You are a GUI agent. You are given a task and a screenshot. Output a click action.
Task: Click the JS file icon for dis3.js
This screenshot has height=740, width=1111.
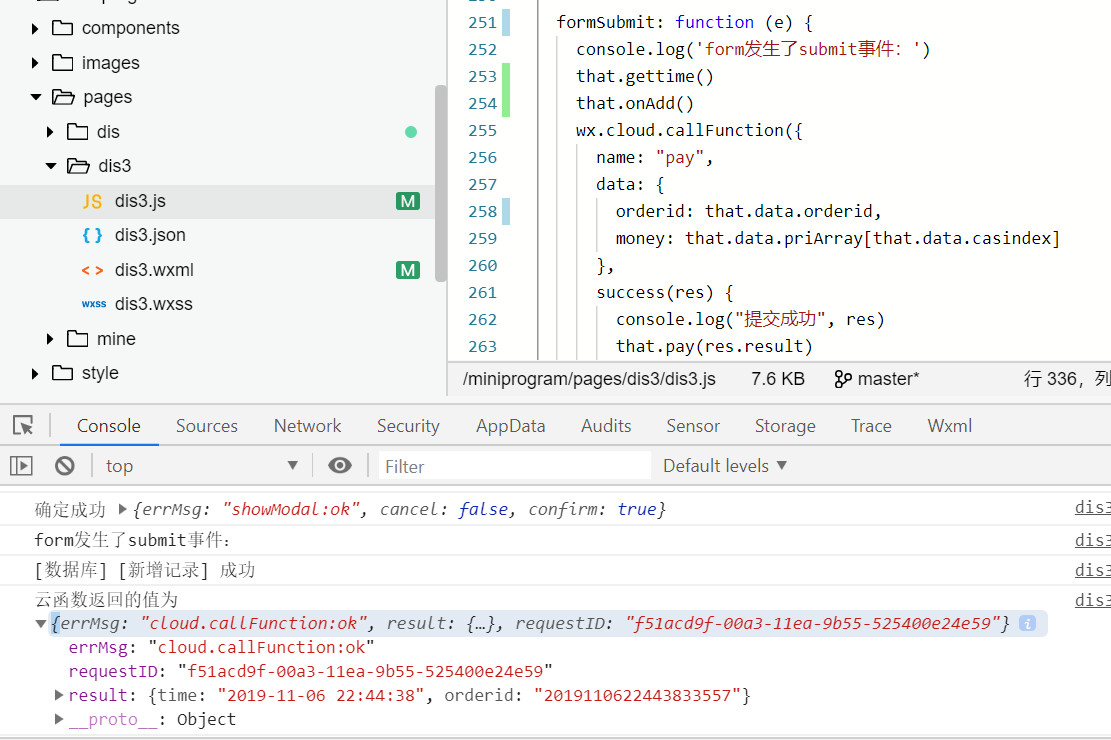92,201
